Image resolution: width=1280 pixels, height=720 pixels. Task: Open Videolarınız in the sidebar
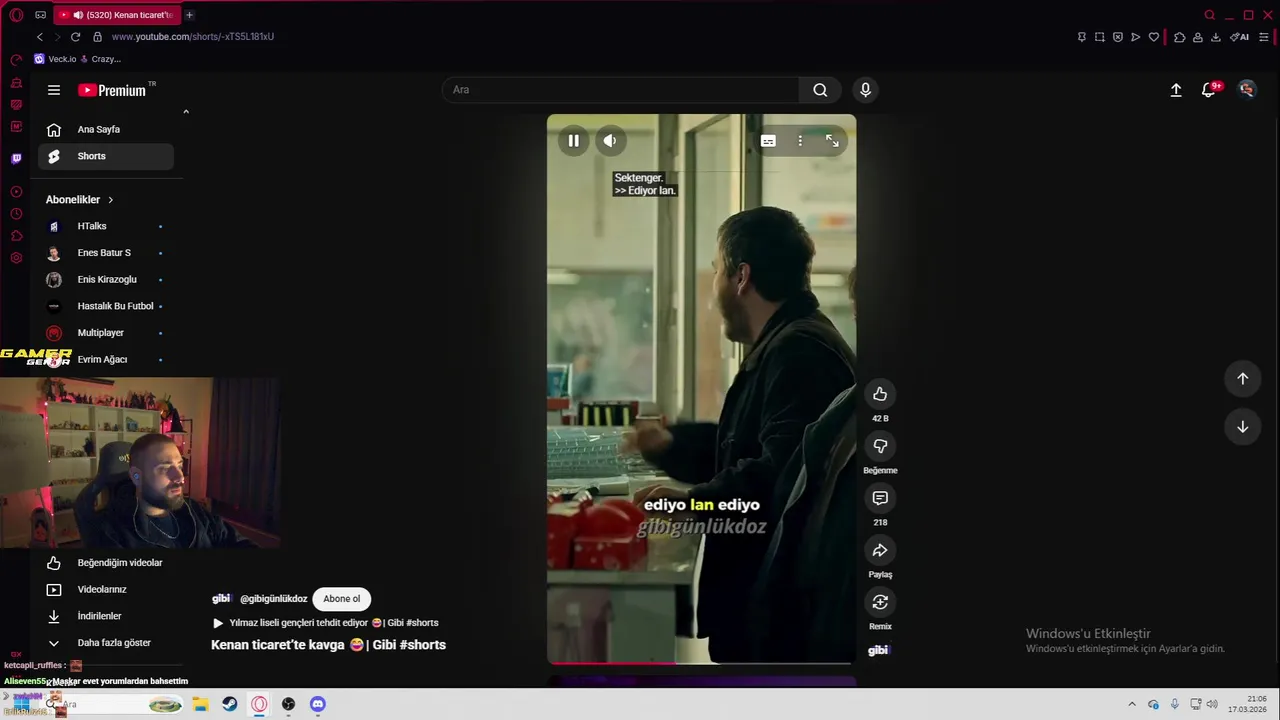pyautogui.click(x=106, y=590)
